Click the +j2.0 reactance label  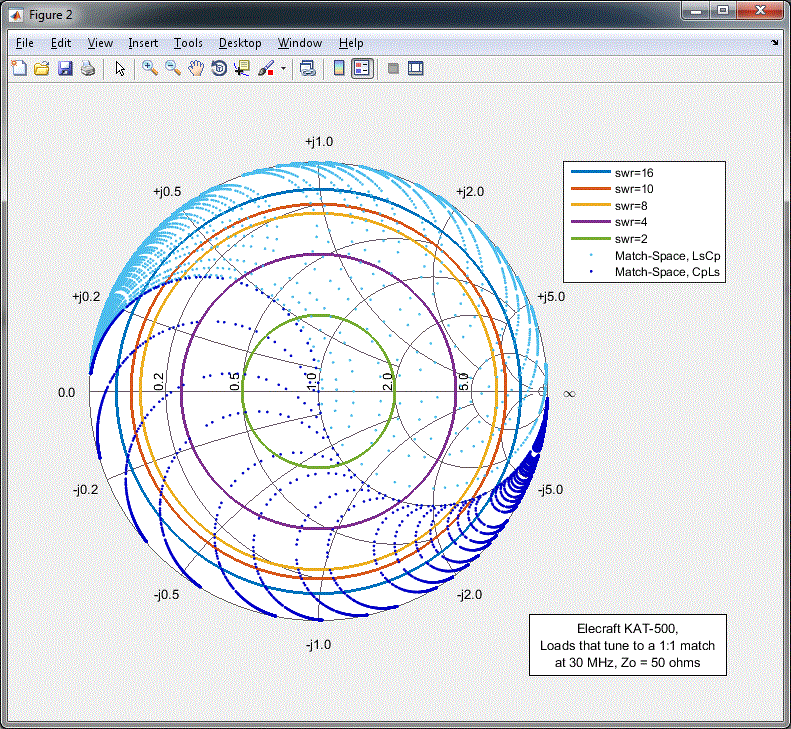tap(470, 192)
